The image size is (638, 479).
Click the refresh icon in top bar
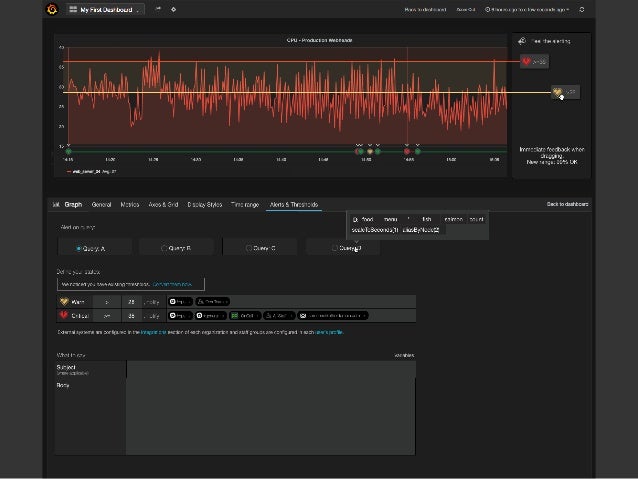coord(582,9)
